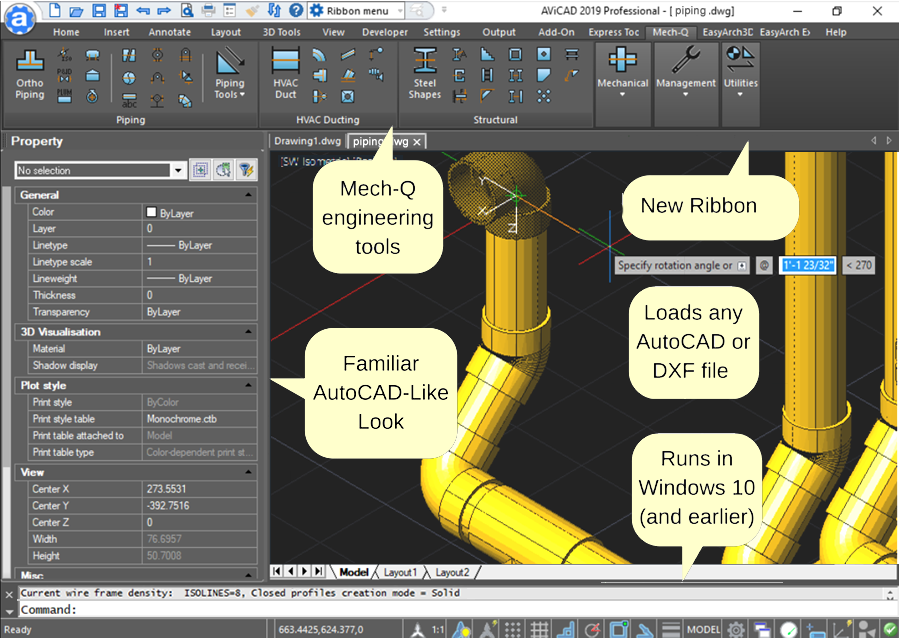Select the steel channel 'C' shape icon
This screenshot has height=643, width=903.
[460, 75]
